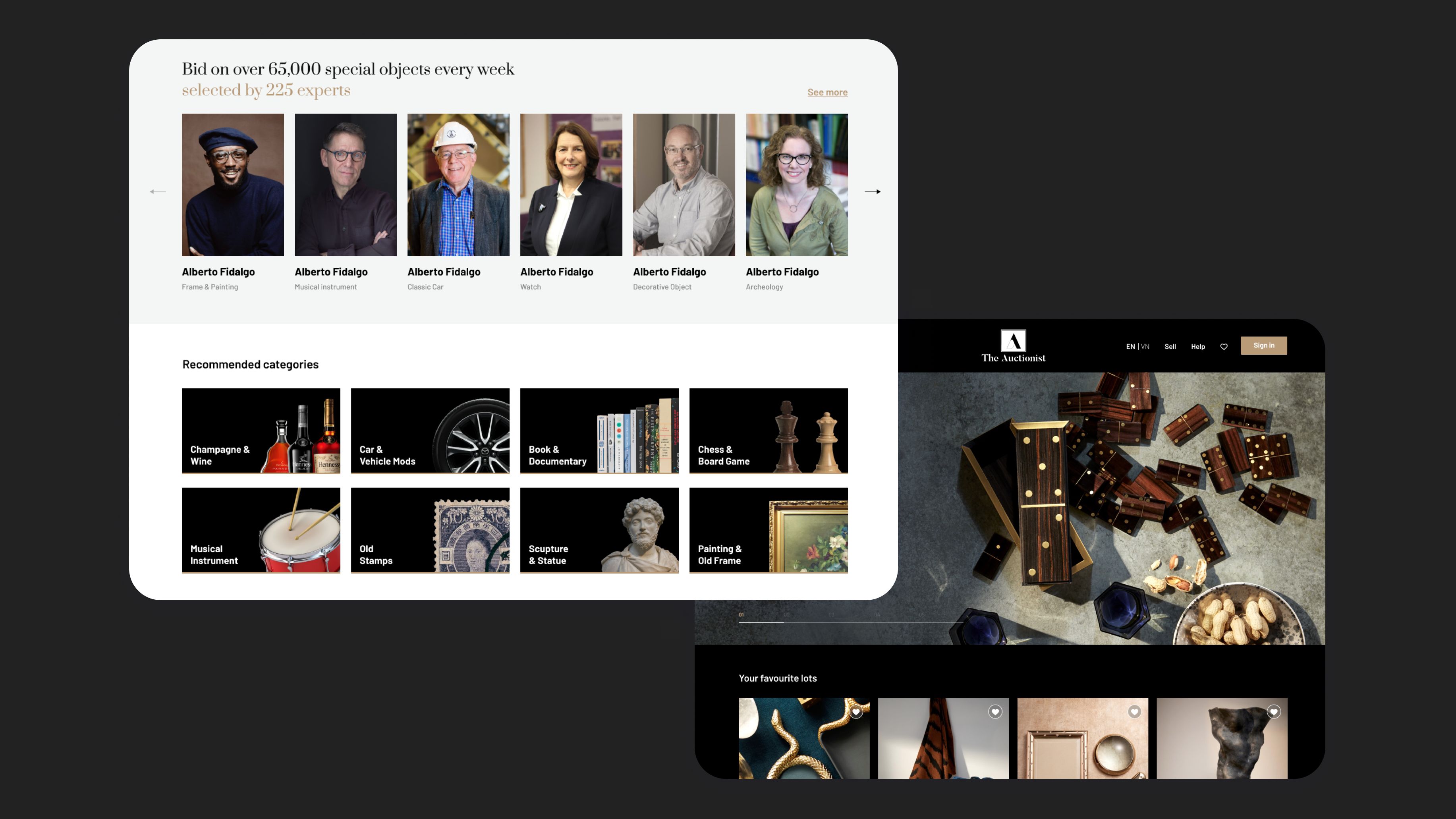Click the Recommended categories heading
The width and height of the screenshot is (1456, 819).
click(250, 365)
